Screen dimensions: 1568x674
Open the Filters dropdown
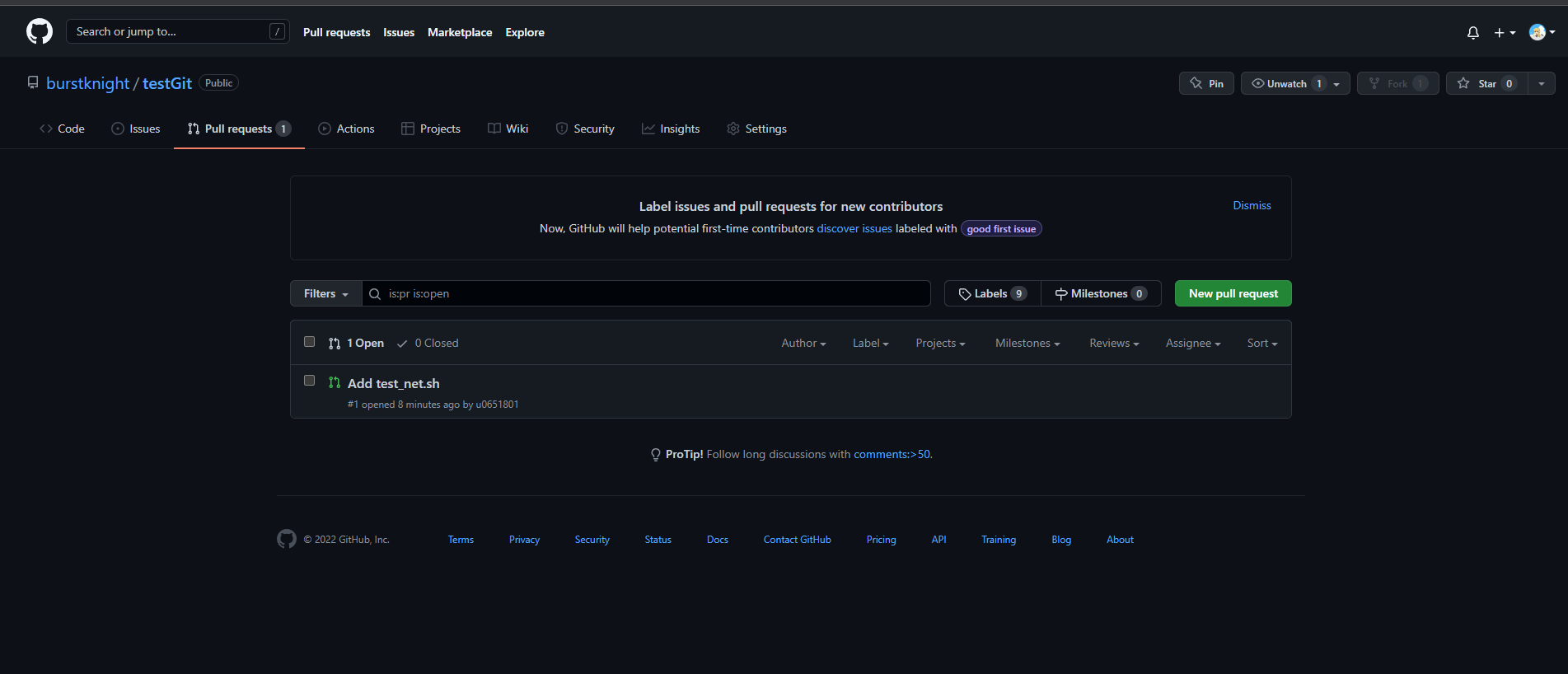tap(326, 293)
